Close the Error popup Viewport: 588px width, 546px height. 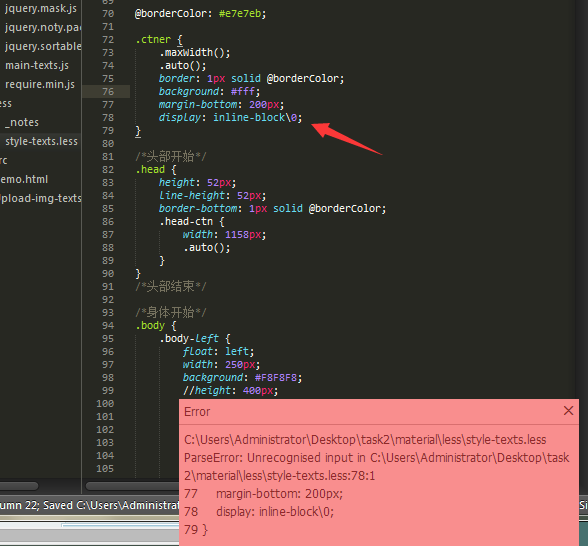(568, 411)
